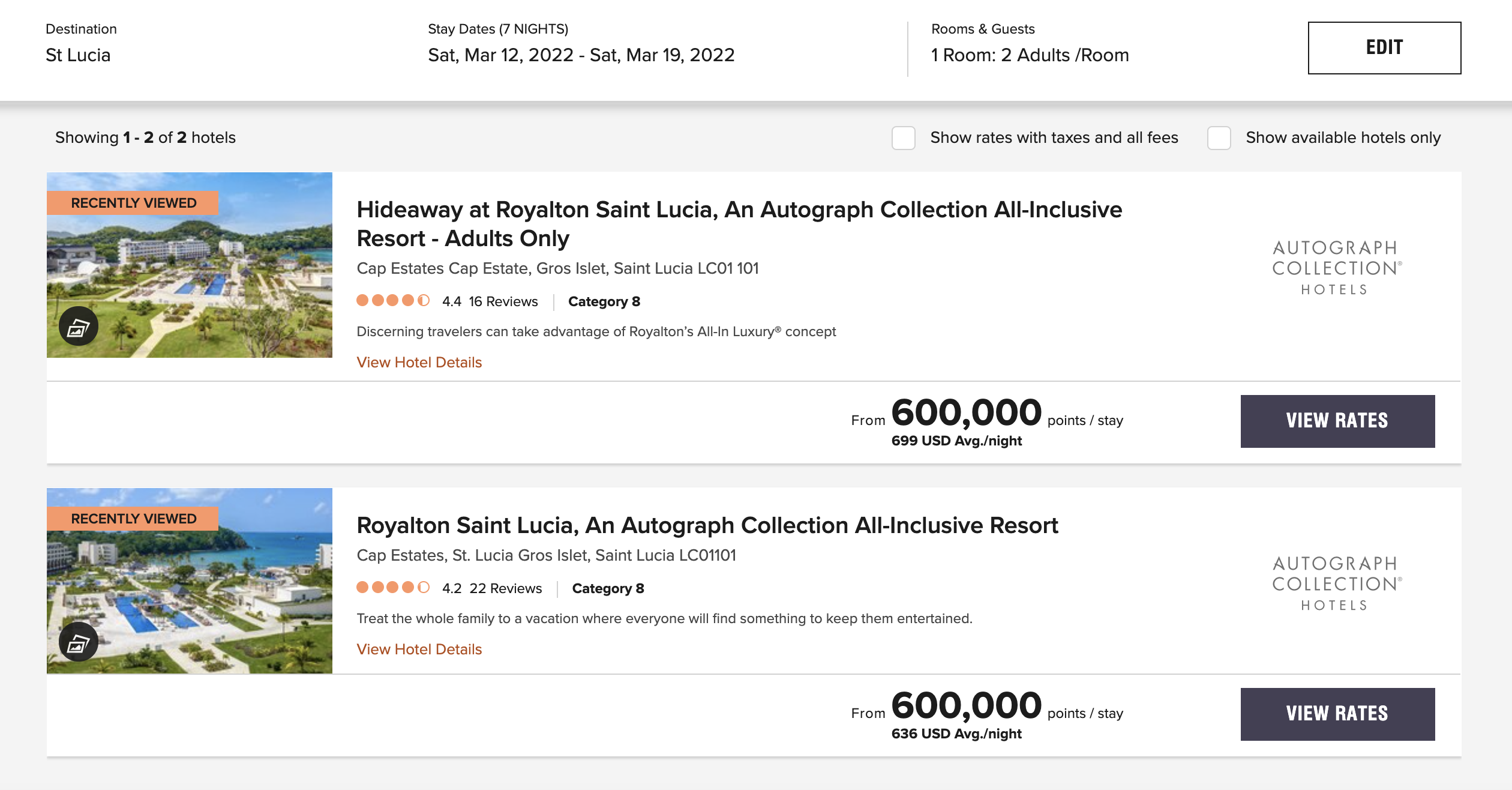The height and width of the screenshot is (790, 1512).
Task: Open photo gallery icon for Royalton Saint Lucia
Action: pos(79,642)
